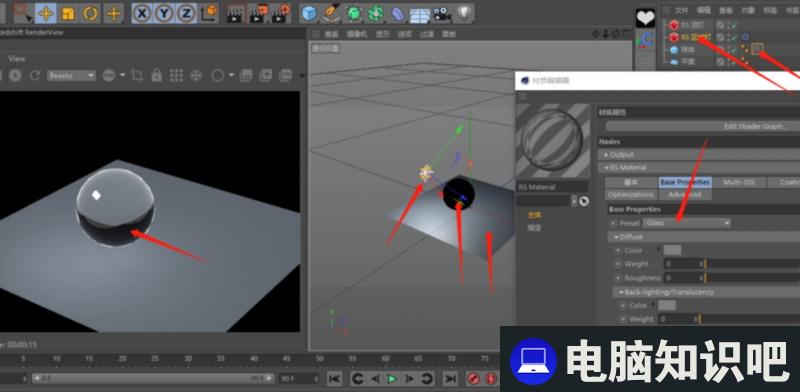The height and width of the screenshot is (392, 800).
Task: Switch the coordinate system mode icon
Action: [208, 13]
